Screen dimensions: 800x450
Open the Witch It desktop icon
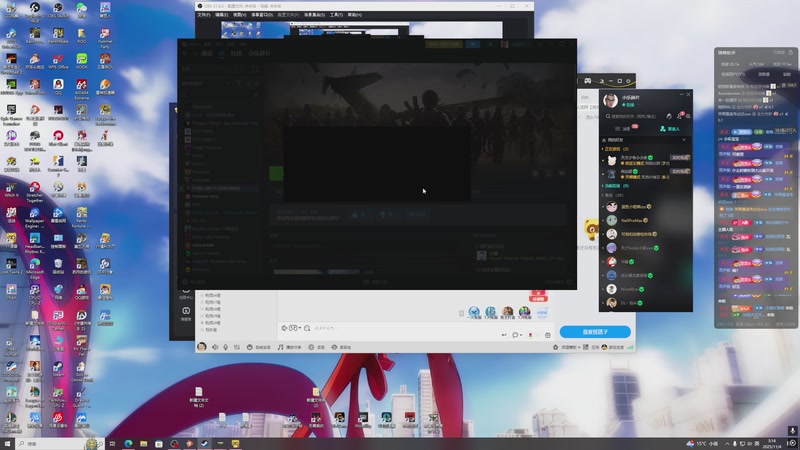point(11,190)
